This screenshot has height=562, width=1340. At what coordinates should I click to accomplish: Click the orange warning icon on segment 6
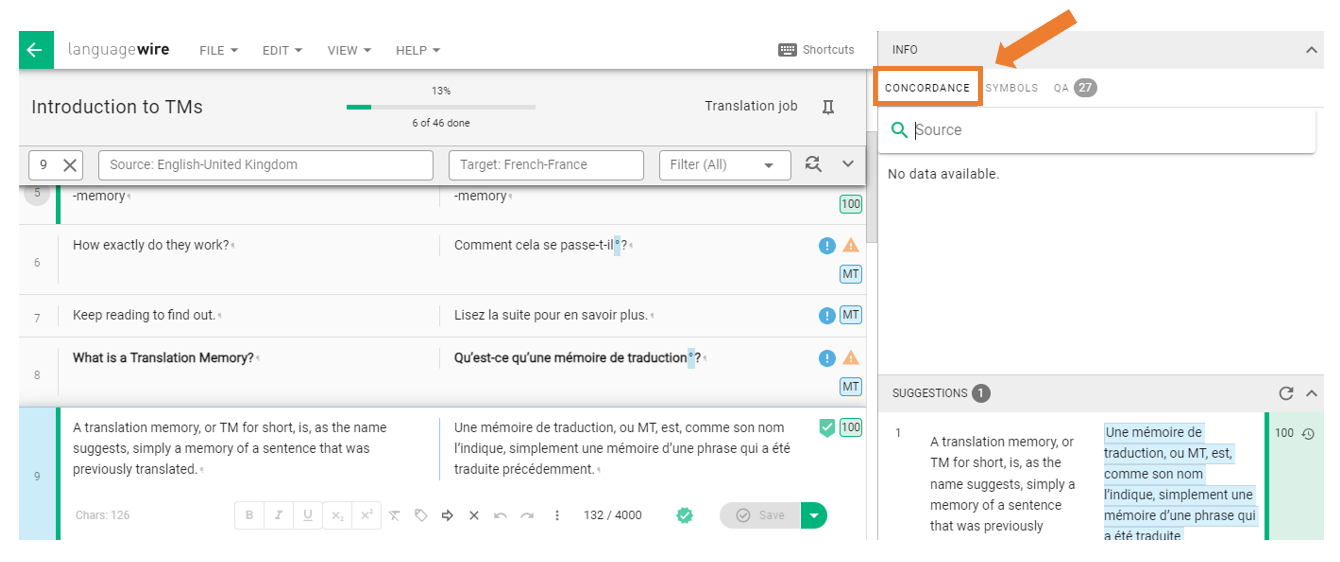click(x=851, y=246)
